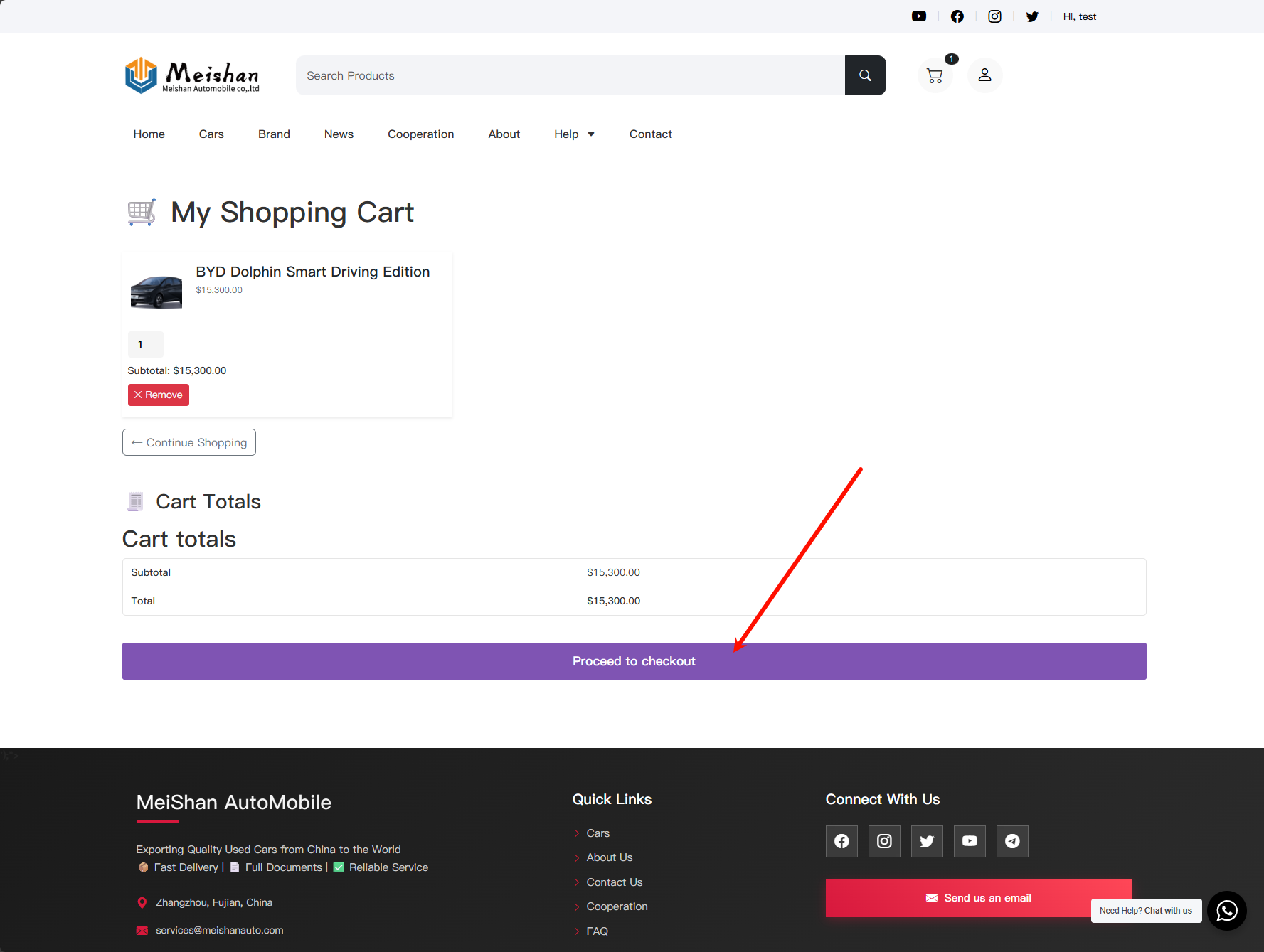Open the YouTube icon in top bar
This screenshot has width=1264, height=952.
[919, 16]
